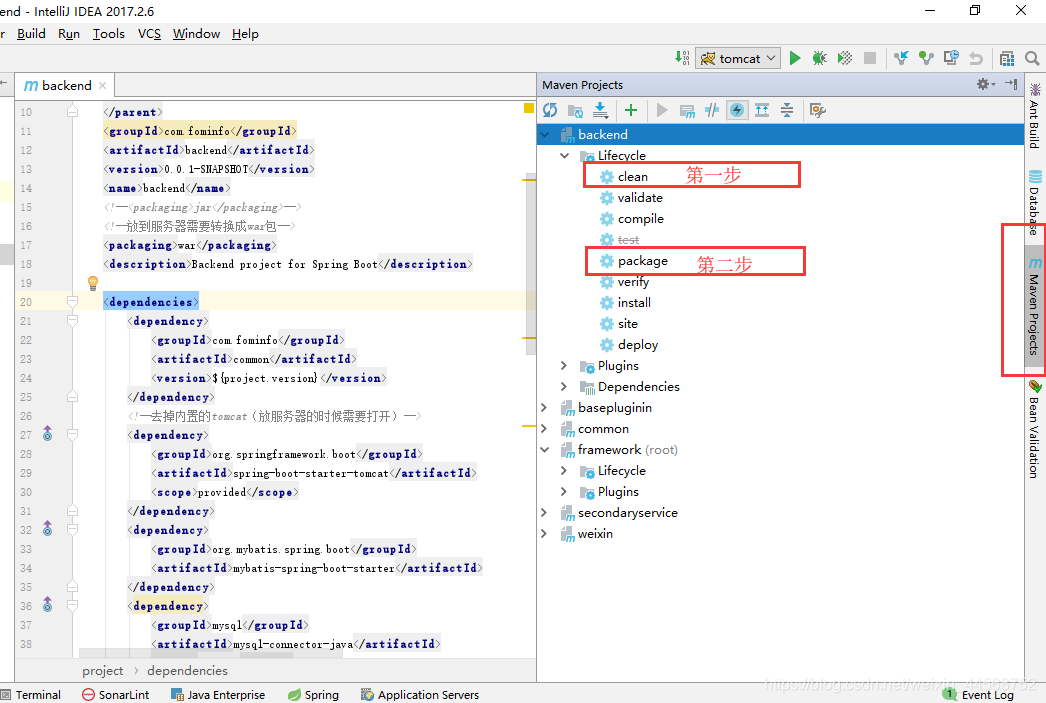Open the Help menu
This screenshot has width=1046, height=703.
pyautogui.click(x=245, y=33)
